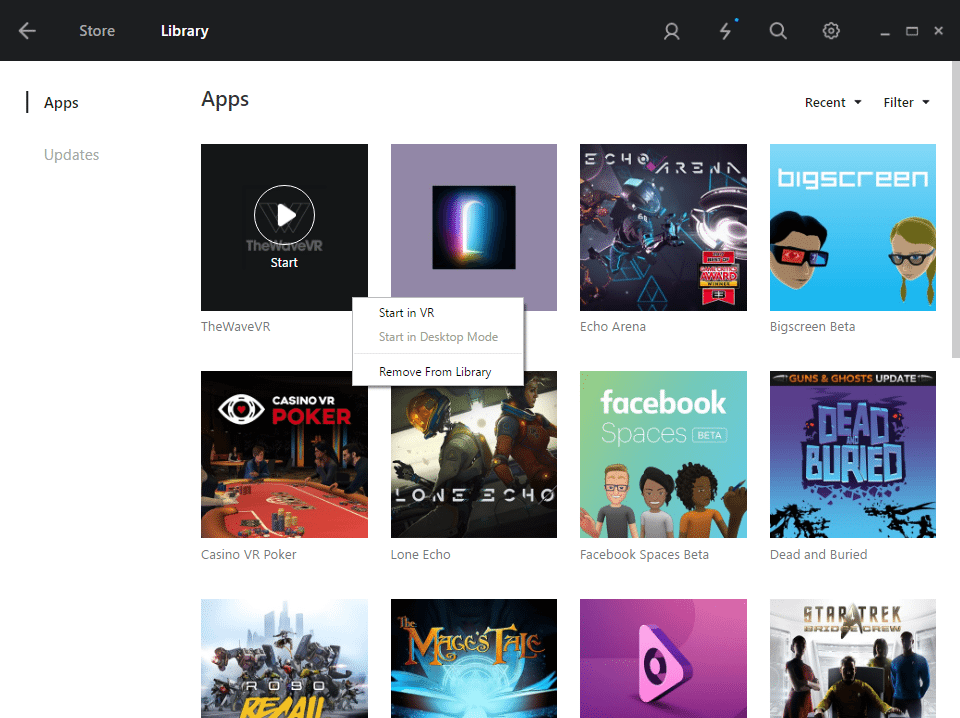
Task: Switch to the Library tab
Action: coord(184,31)
